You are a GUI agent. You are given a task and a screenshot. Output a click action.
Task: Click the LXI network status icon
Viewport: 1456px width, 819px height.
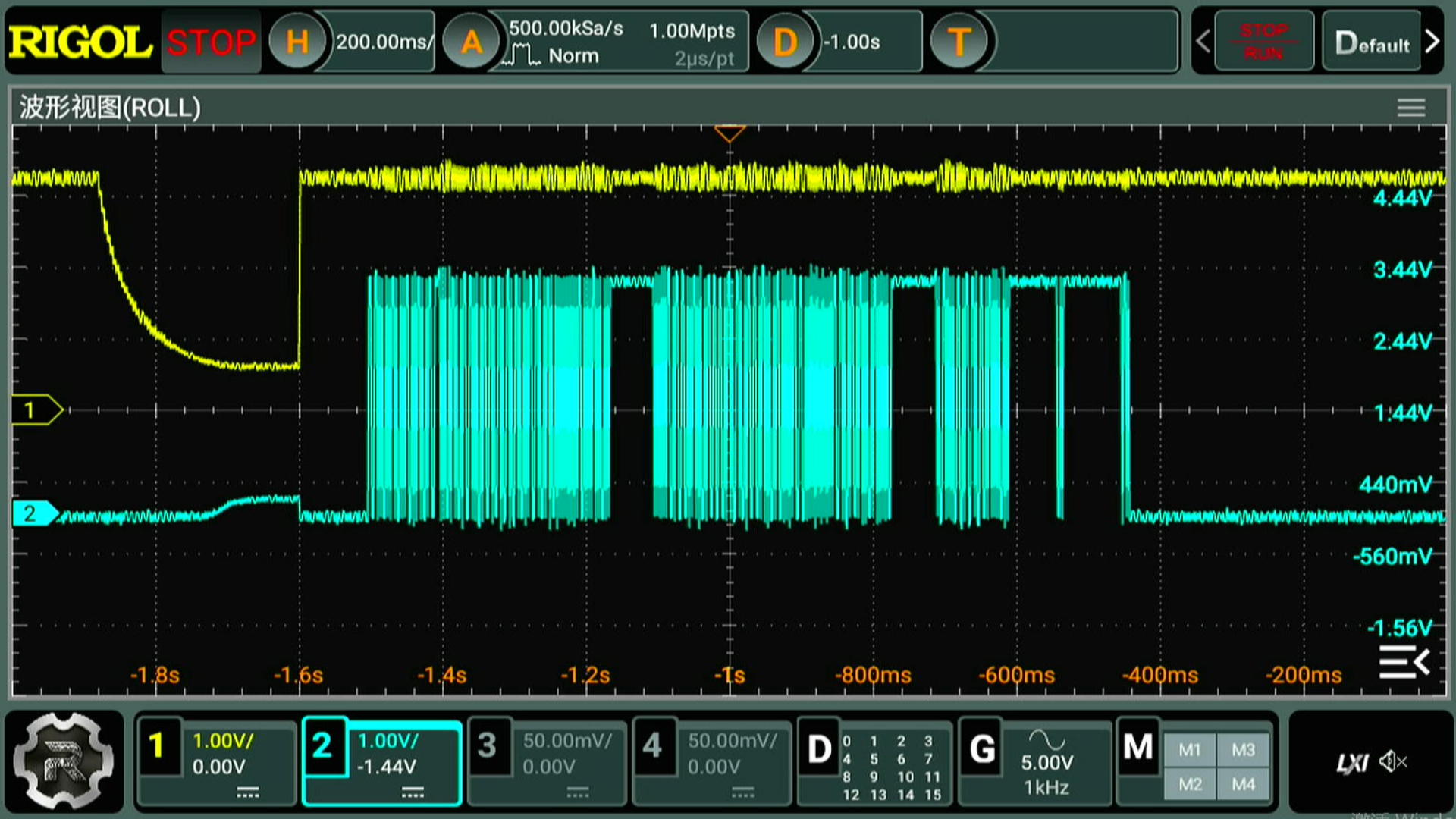tap(1352, 762)
